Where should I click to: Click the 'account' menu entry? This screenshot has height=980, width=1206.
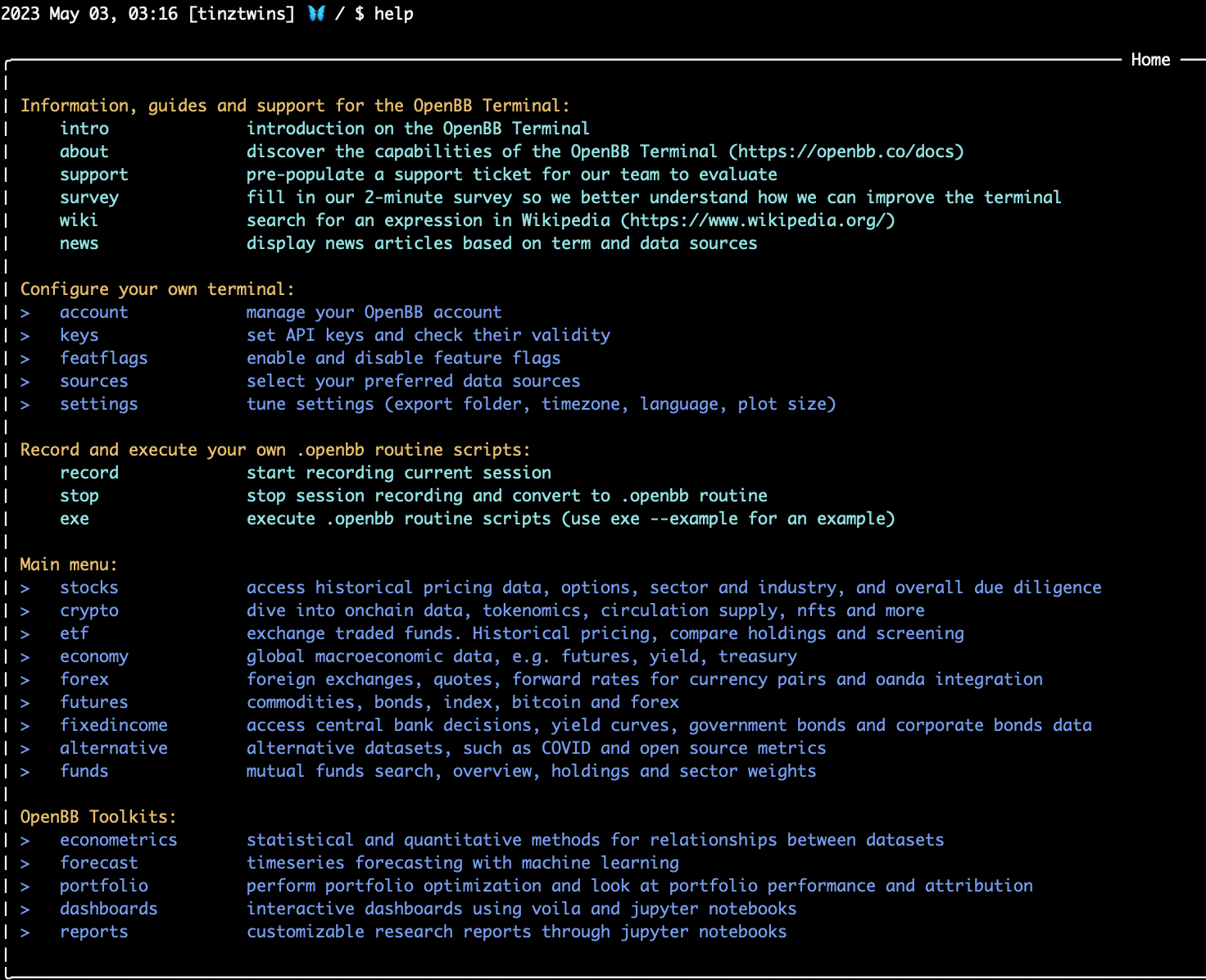[x=94, y=312]
